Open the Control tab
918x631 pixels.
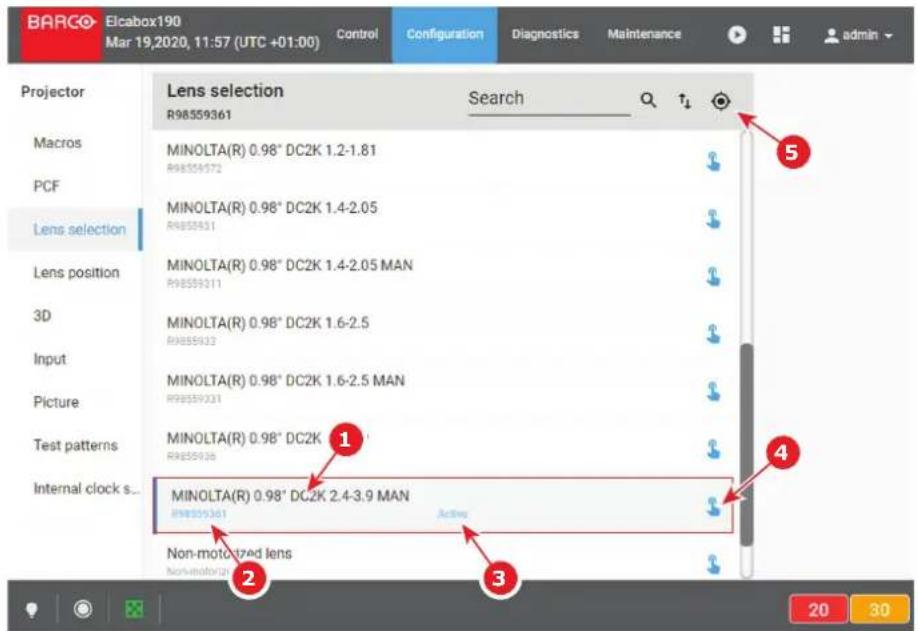[357, 34]
